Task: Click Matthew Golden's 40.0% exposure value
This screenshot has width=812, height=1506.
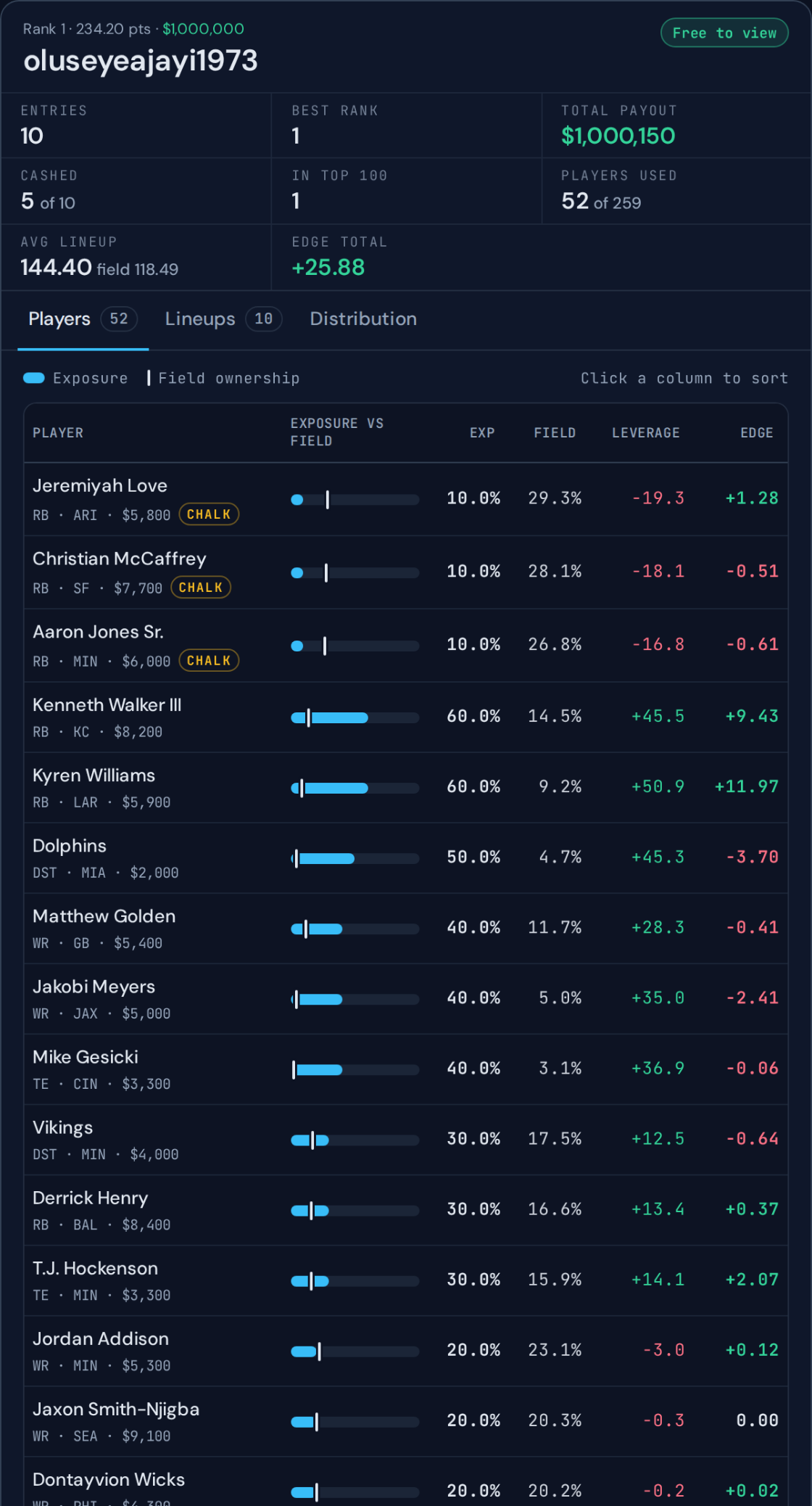Action: (473, 928)
